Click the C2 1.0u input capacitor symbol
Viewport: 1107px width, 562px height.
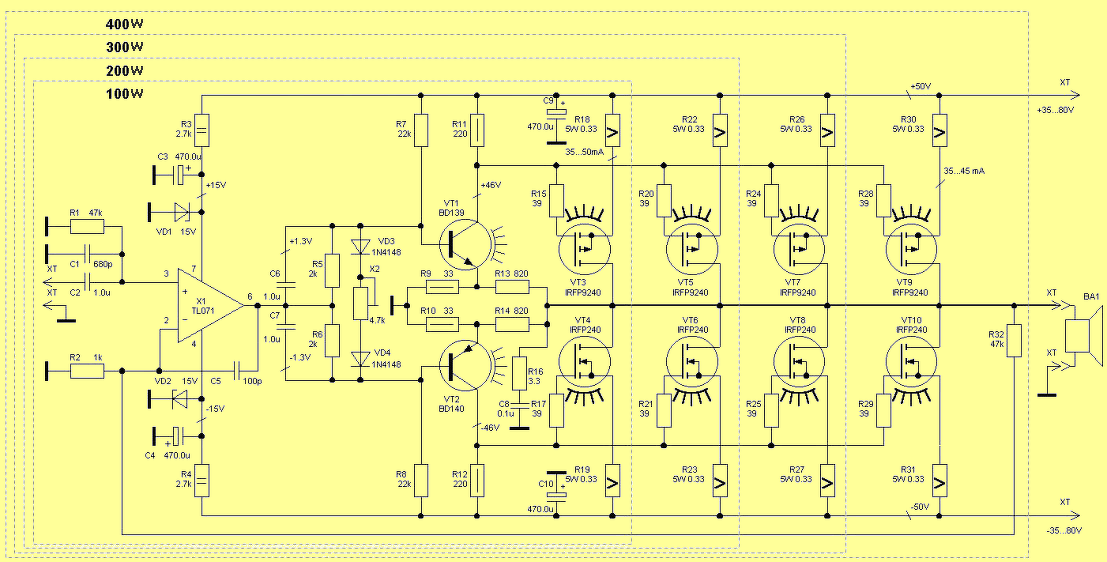(x=88, y=282)
